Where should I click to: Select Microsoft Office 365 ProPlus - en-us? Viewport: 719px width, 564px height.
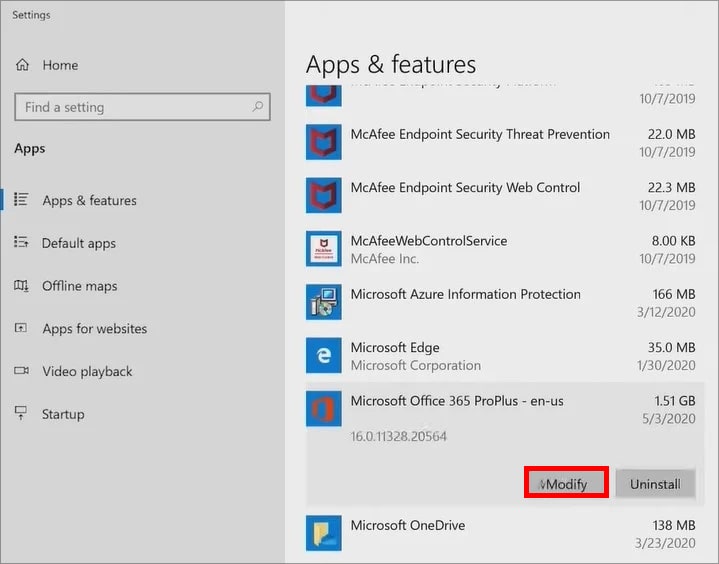click(x=457, y=401)
